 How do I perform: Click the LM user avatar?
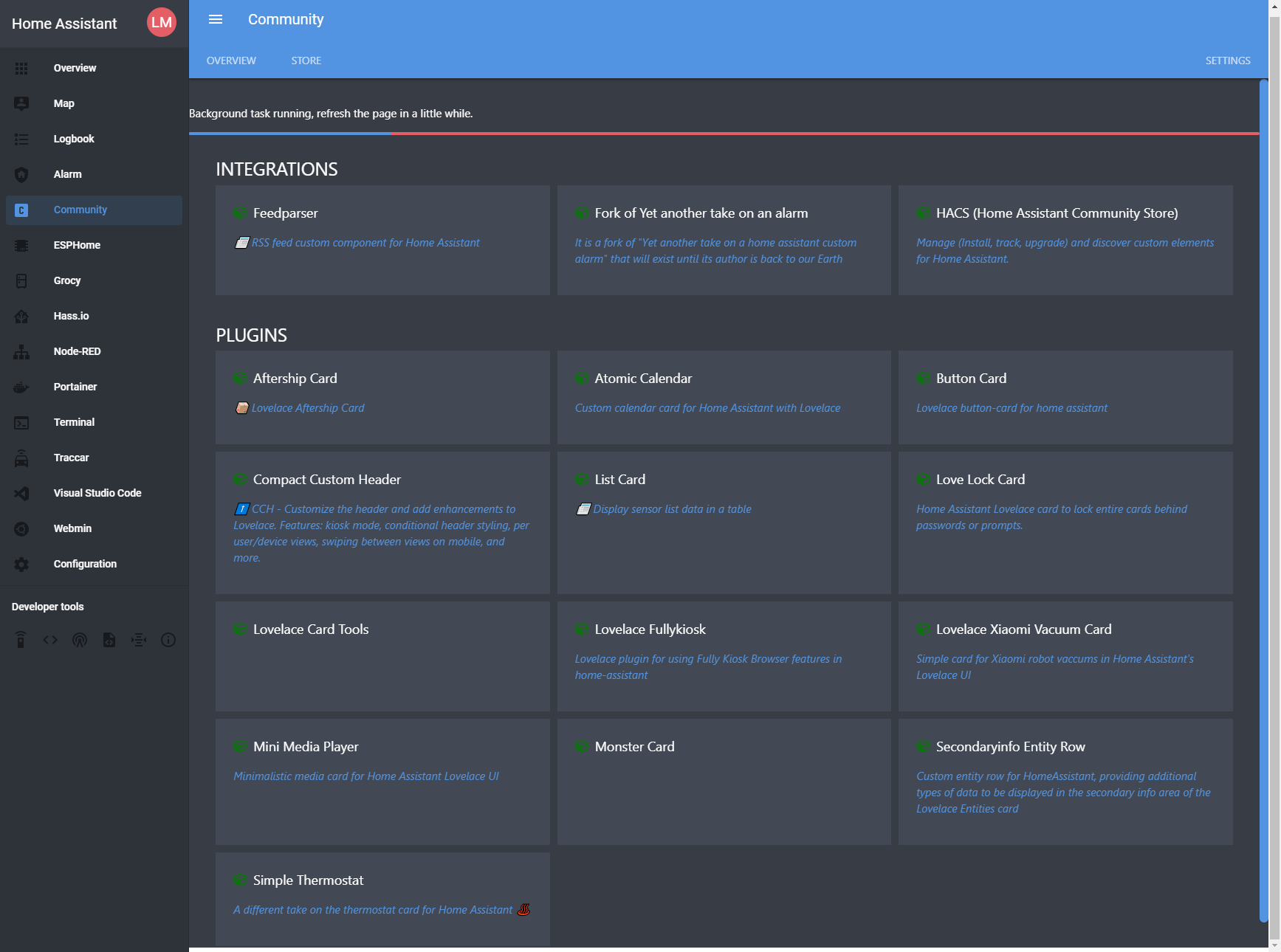pyautogui.click(x=160, y=22)
